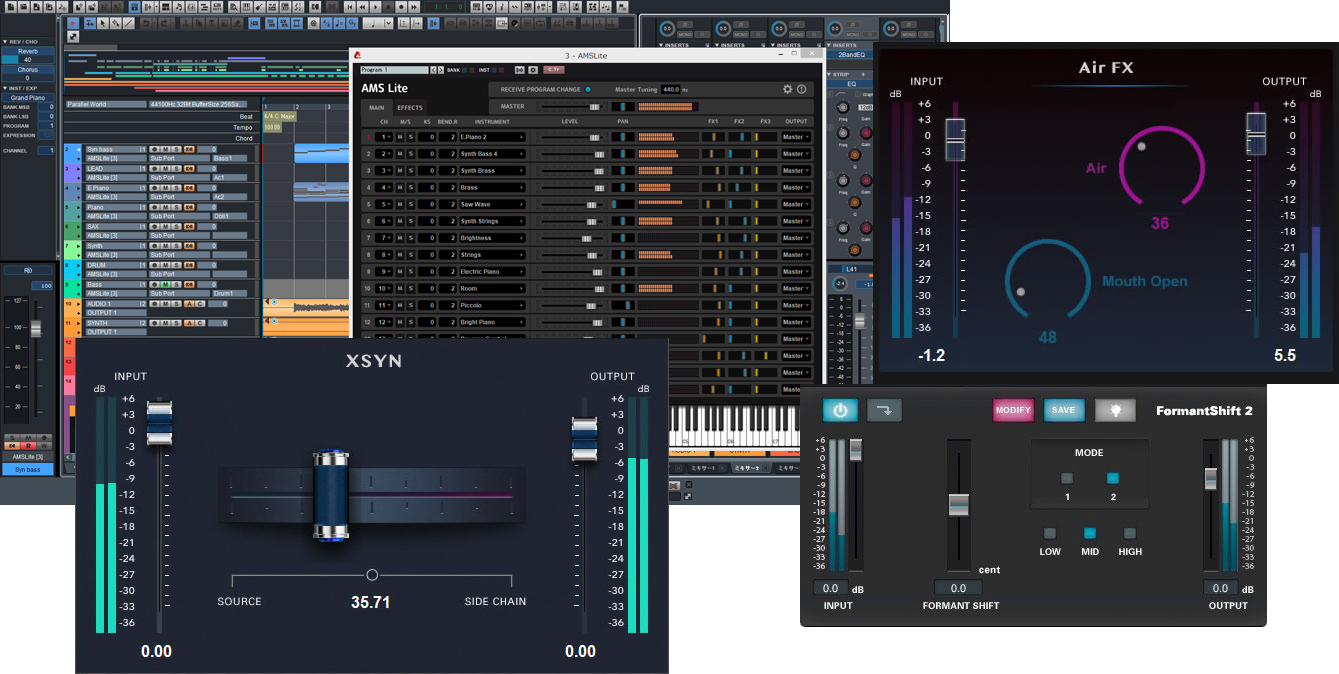Click the C button on the AUDIO 1 track
The width and height of the screenshot is (1339, 674).
point(199,303)
